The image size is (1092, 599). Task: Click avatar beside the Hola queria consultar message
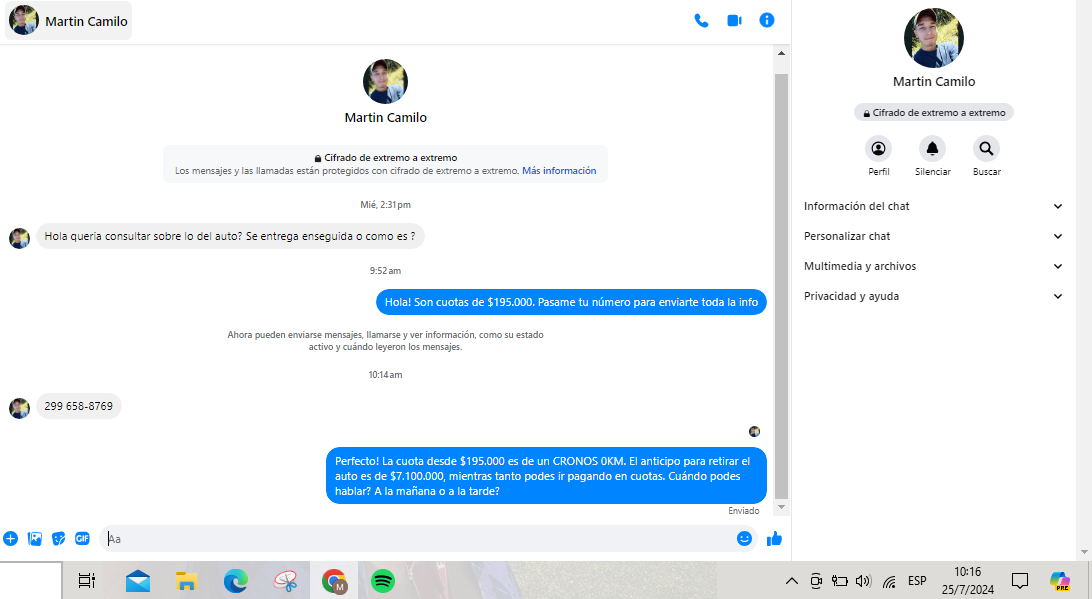coord(20,238)
